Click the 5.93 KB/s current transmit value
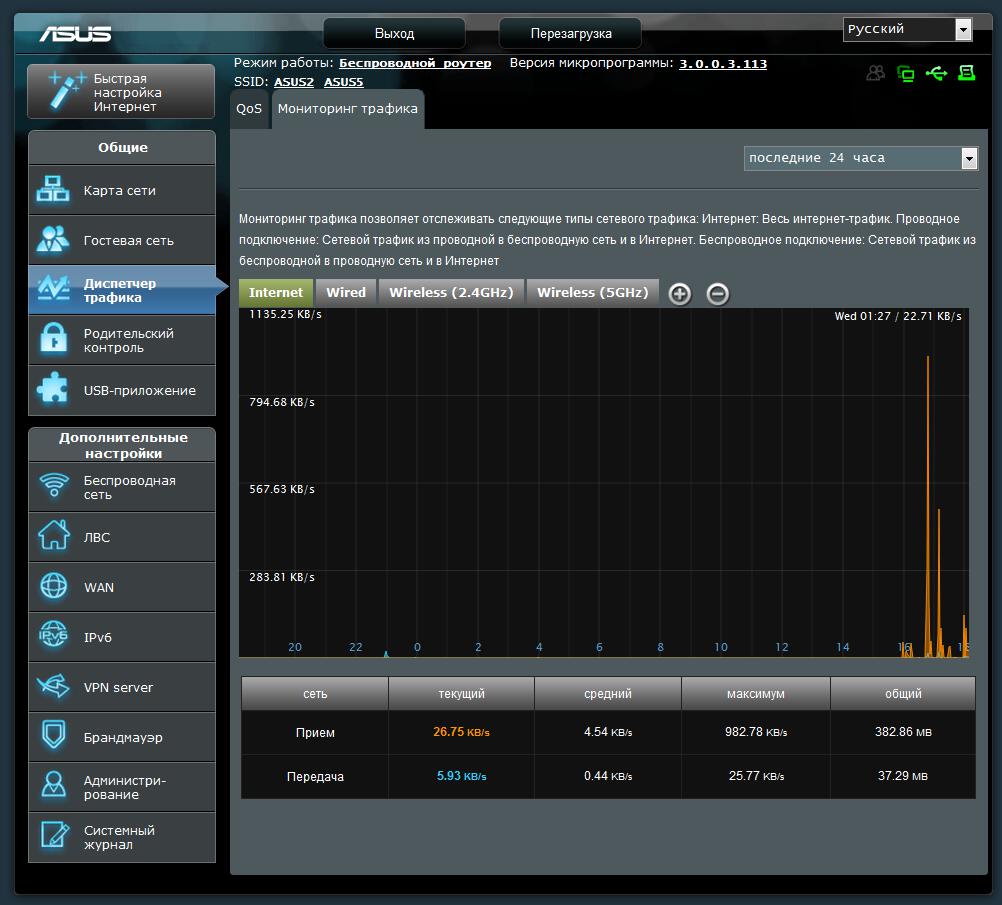1002x905 pixels. (461, 776)
